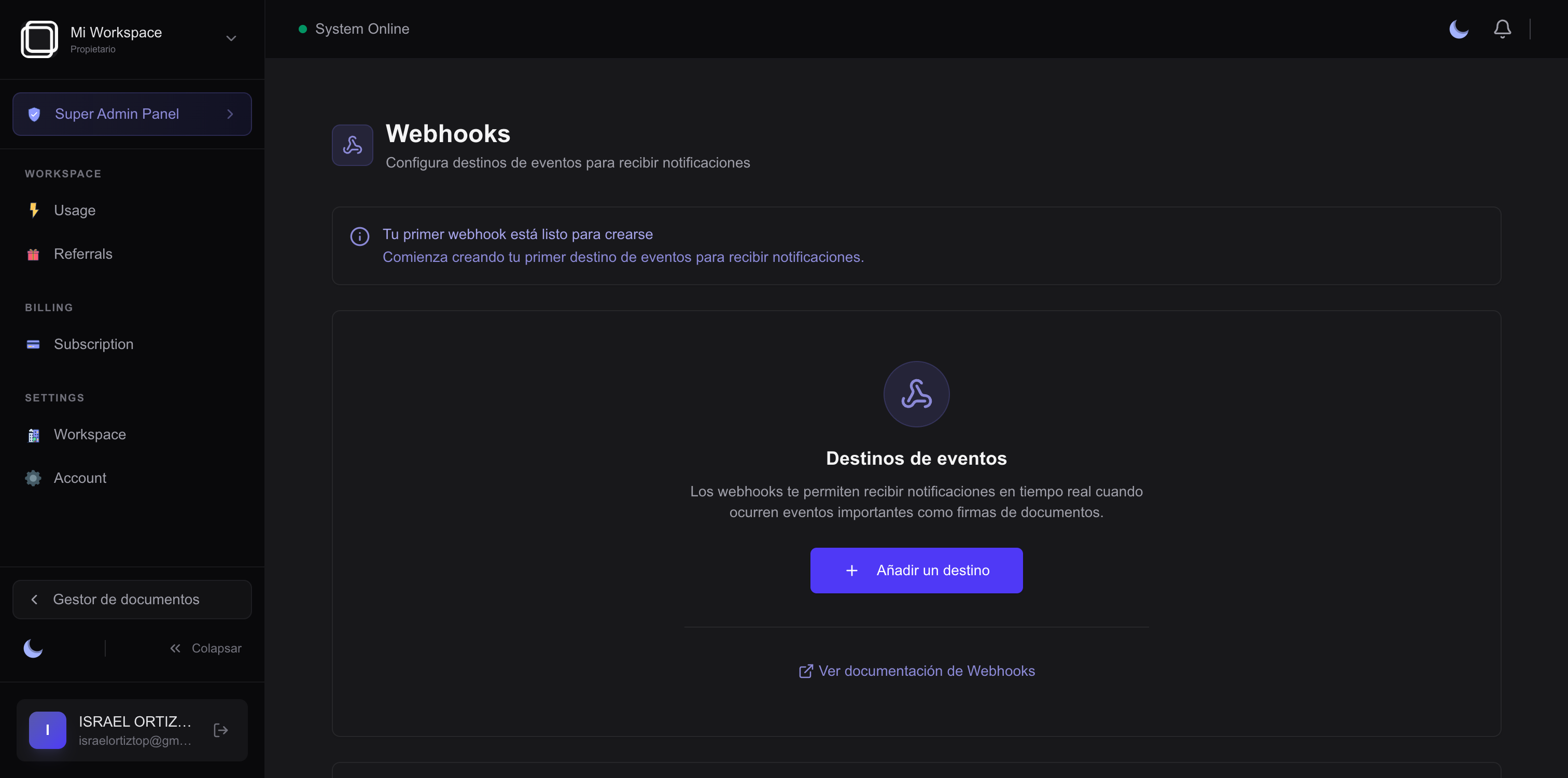The width and height of the screenshot is (1568, 778).
Task: Toggle theme using sidebar moon icon
Action: tap(33, 648)
